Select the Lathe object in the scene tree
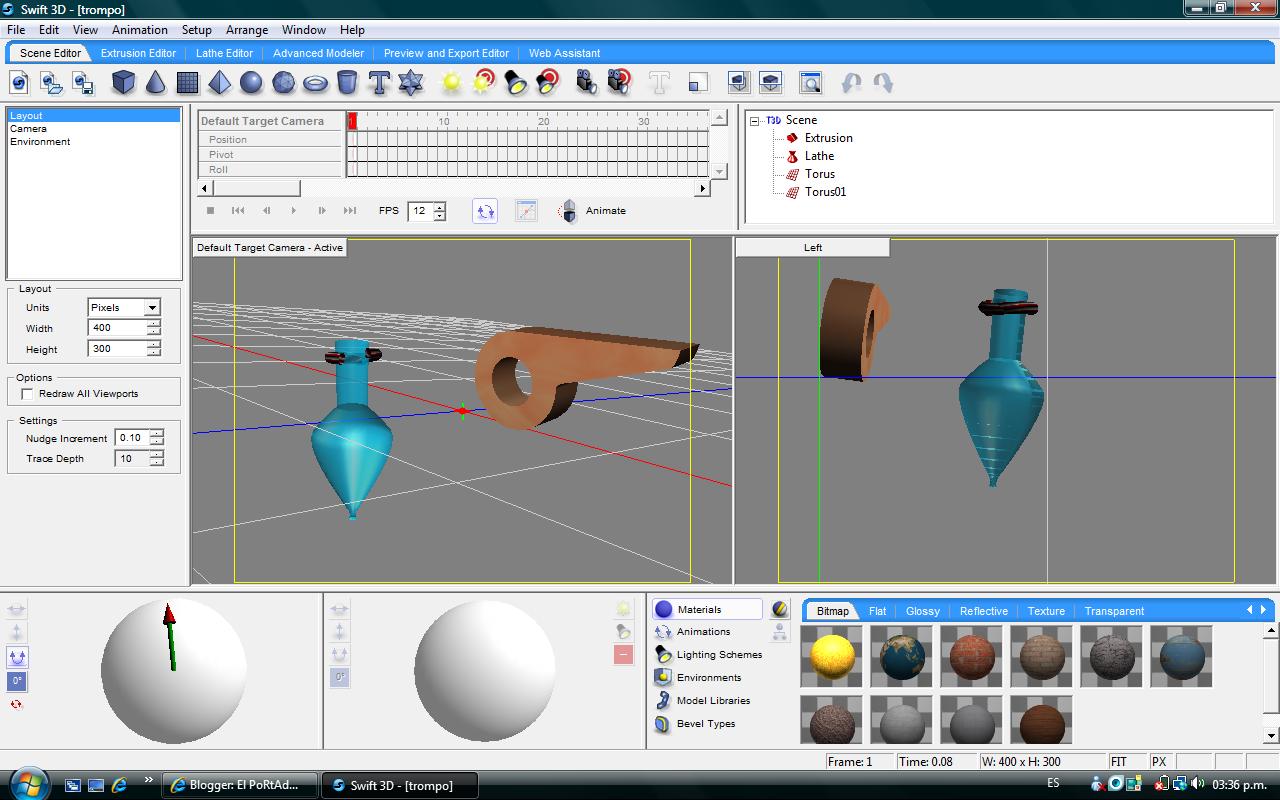The height and width of the screenshot is (800, 1280). (820, 156)
